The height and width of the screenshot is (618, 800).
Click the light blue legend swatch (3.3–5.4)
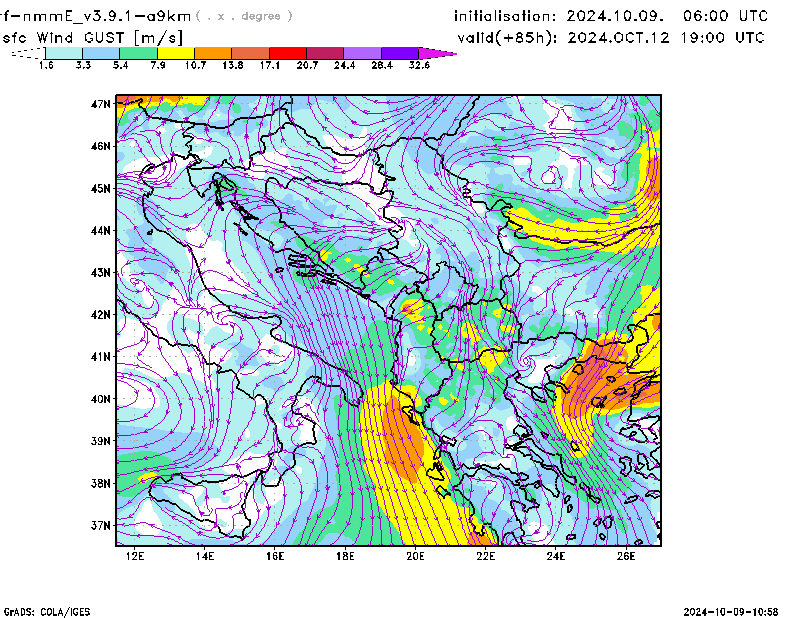(101, 53)
